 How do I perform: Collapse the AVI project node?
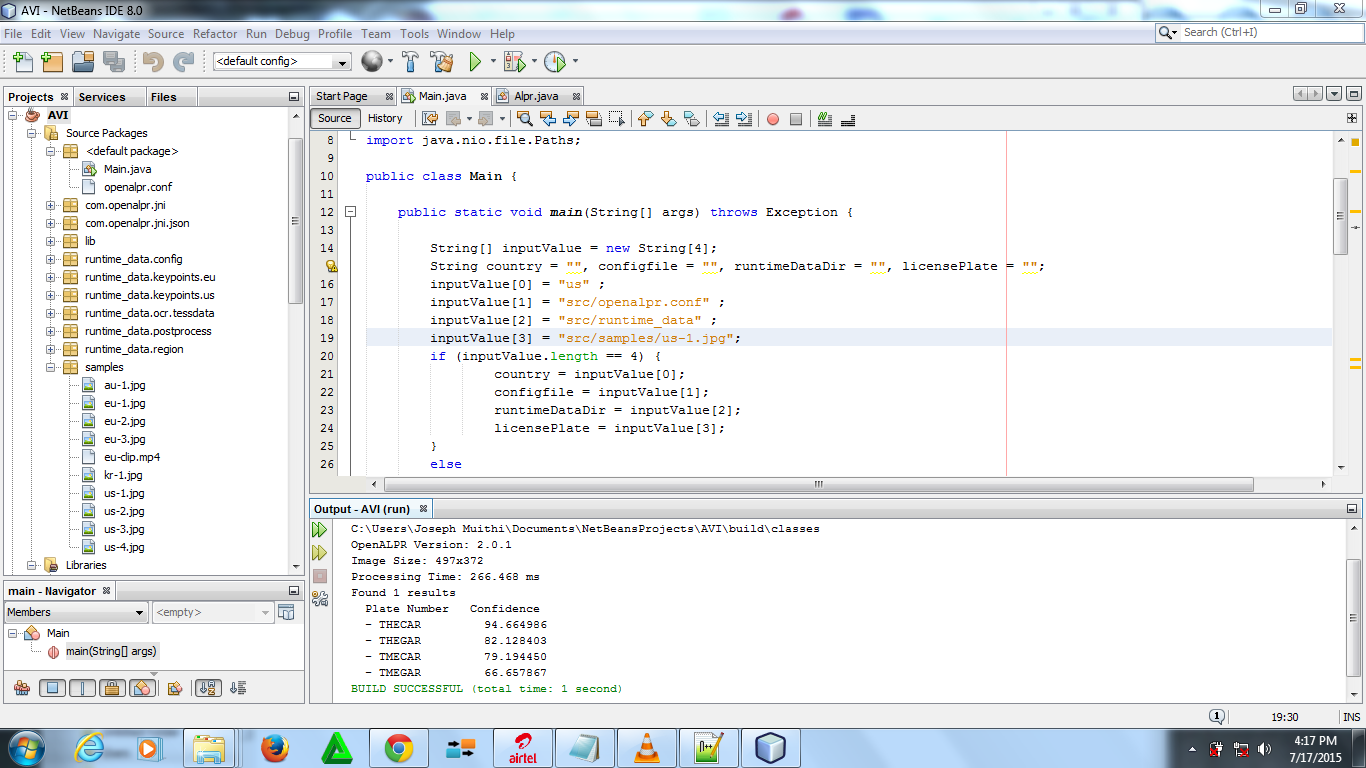(x=13, y=115)
